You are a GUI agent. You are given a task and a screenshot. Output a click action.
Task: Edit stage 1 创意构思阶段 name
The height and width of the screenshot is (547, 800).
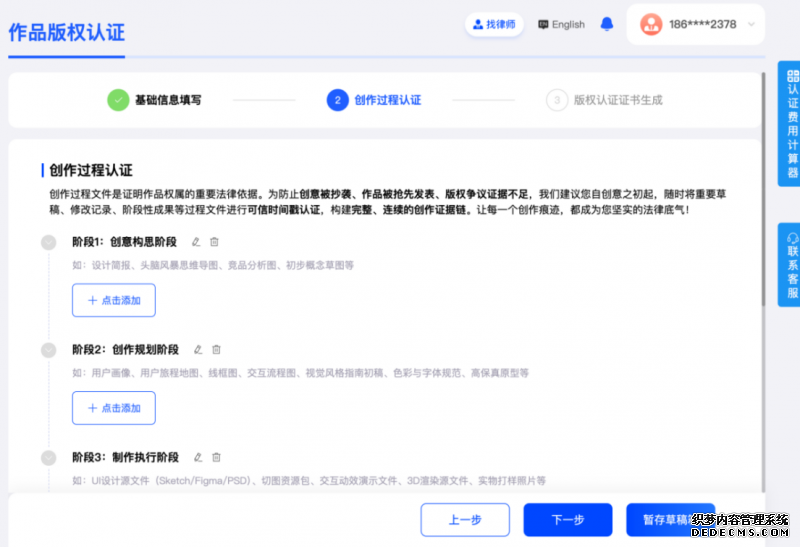(196, 242)
